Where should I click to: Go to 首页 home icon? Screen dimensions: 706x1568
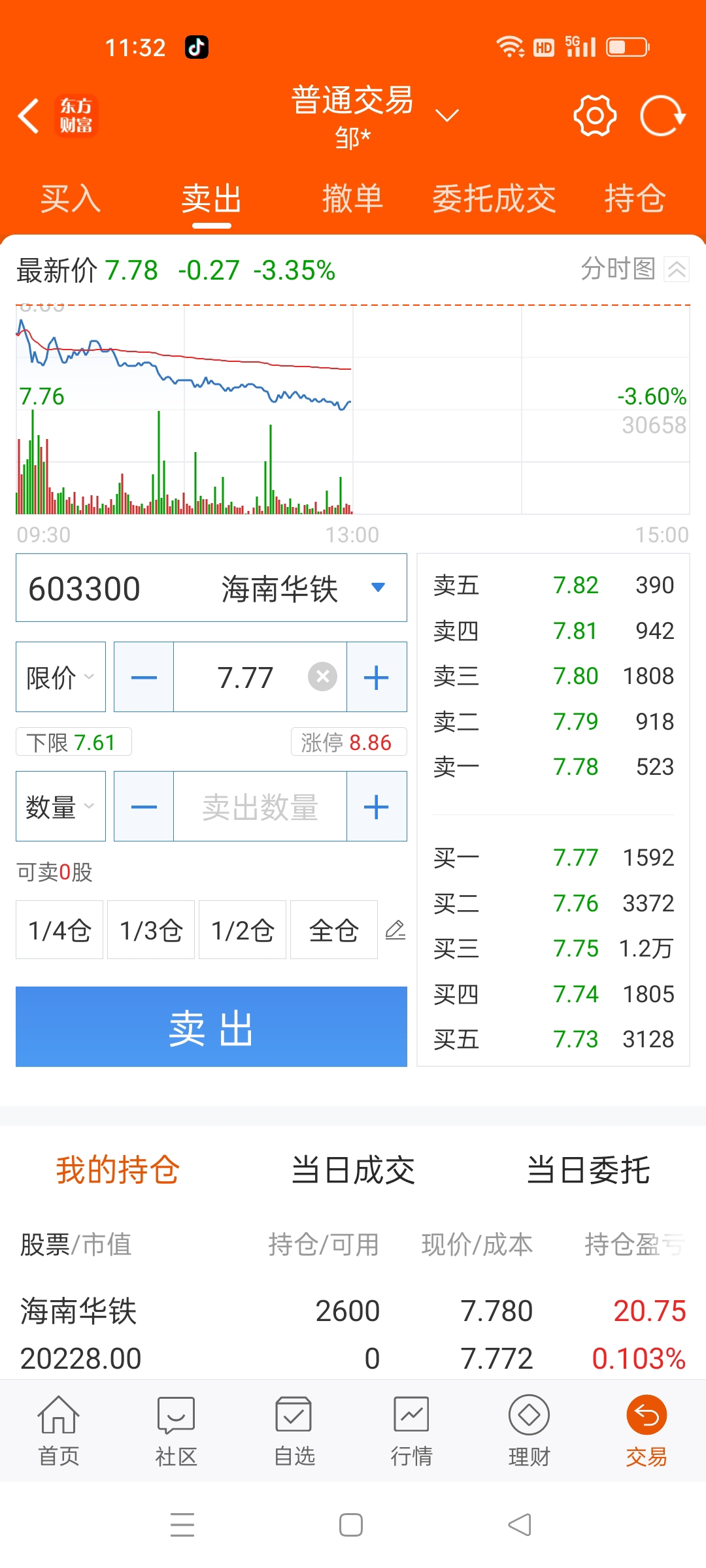[59, 1430]
